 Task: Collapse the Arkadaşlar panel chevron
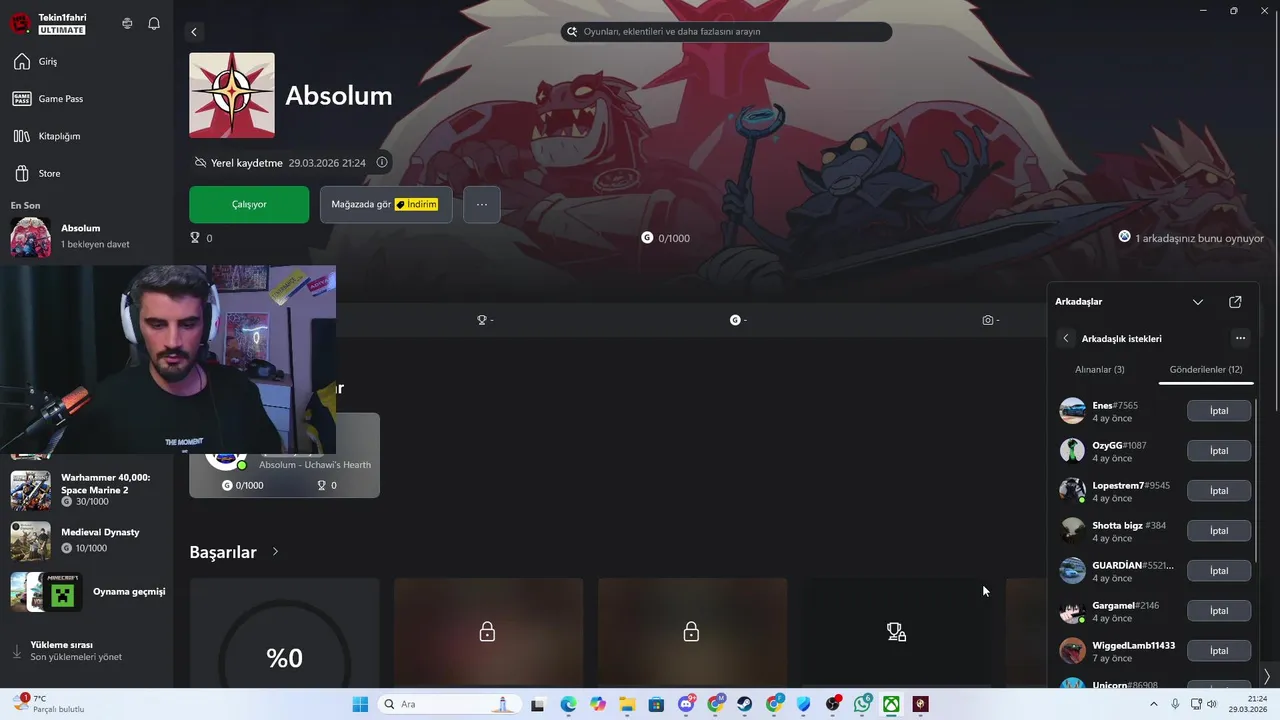1198,302
